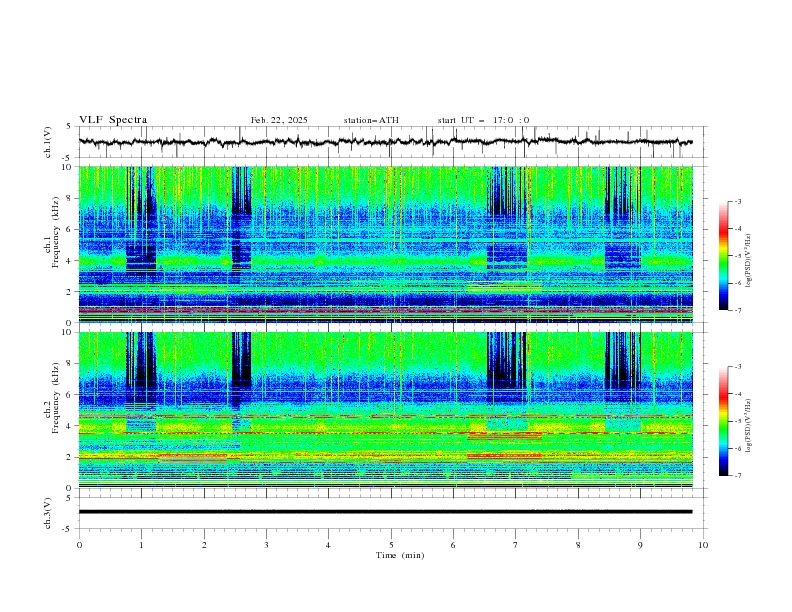Click "-4" on the ch.2 color scale
Image resolution: width=792 pixels, height=612 pixels.
click(x=738, y=394)
